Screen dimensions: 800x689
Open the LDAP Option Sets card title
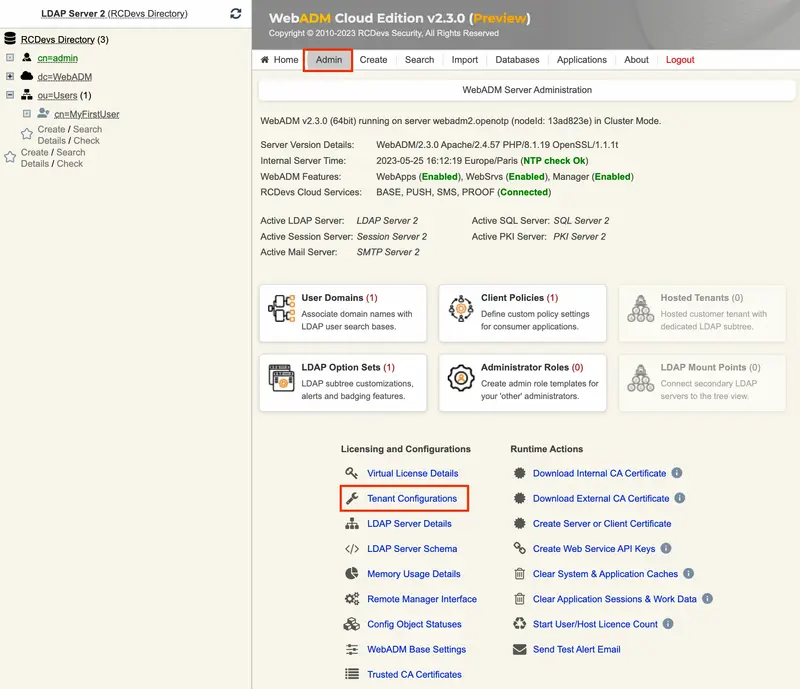[348, 367]
